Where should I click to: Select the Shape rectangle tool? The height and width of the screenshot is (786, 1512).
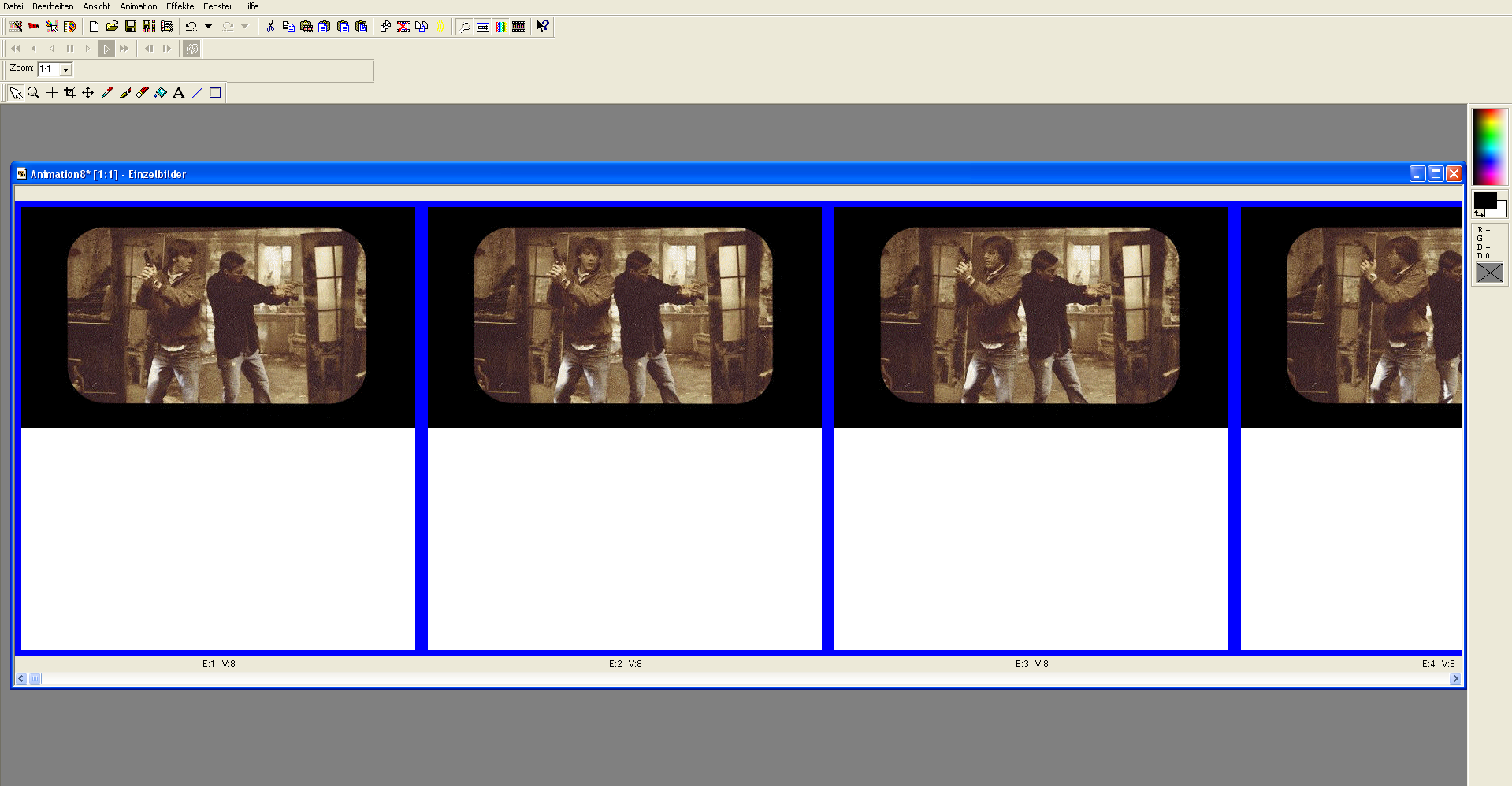coord(215,93)
